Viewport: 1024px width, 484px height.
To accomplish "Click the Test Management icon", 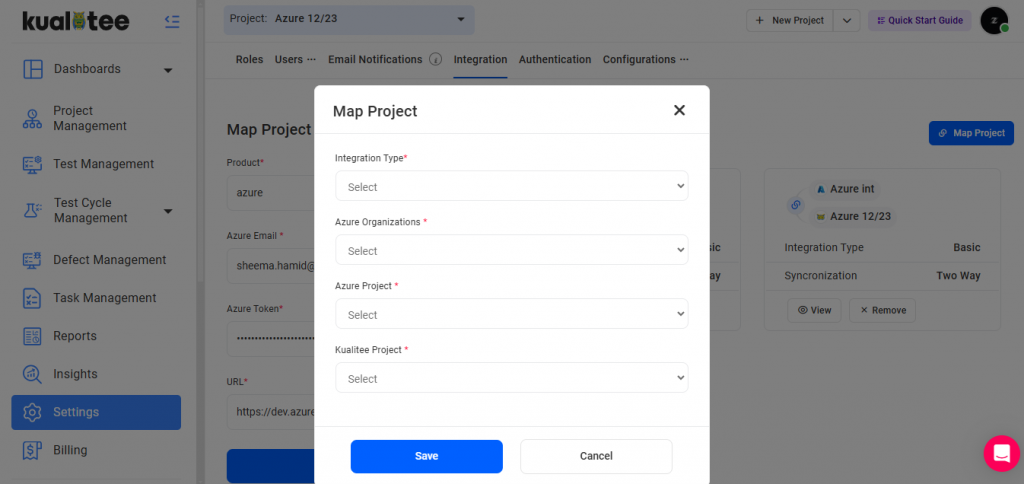I will 33,164.
